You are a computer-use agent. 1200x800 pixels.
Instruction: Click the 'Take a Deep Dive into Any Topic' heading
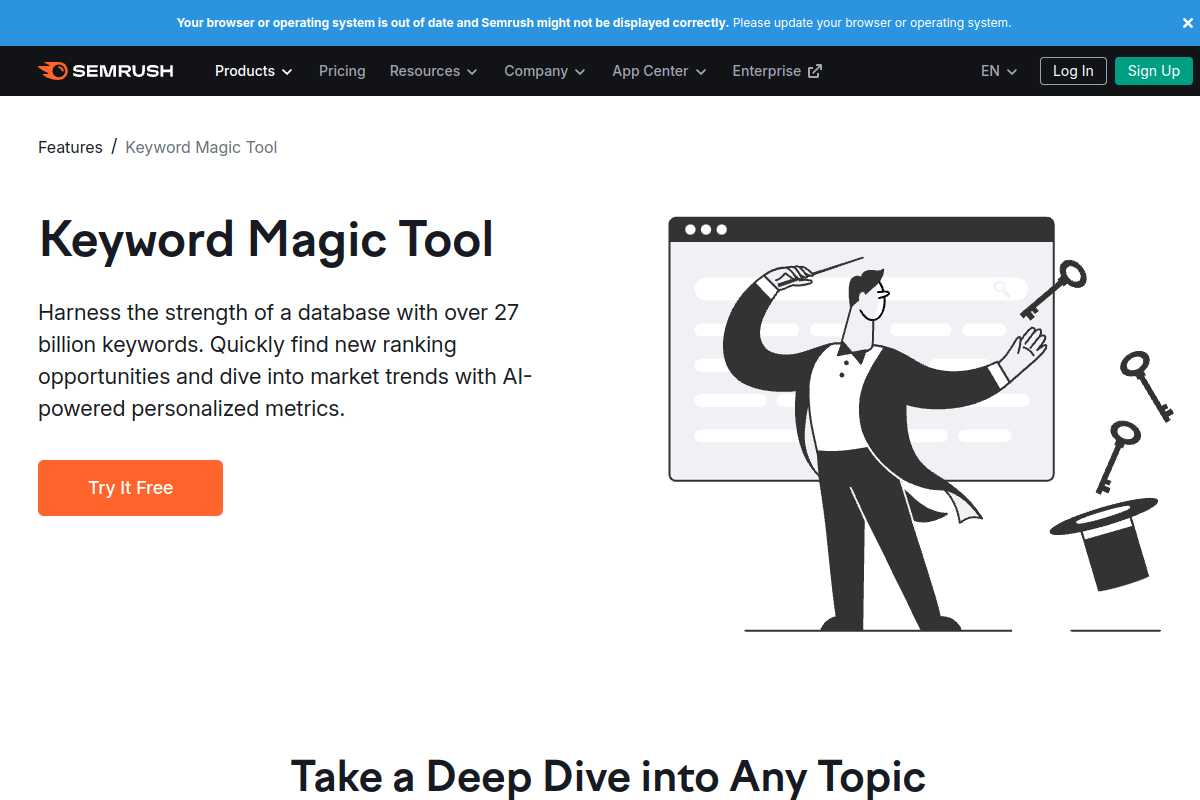tap(608, 776)
